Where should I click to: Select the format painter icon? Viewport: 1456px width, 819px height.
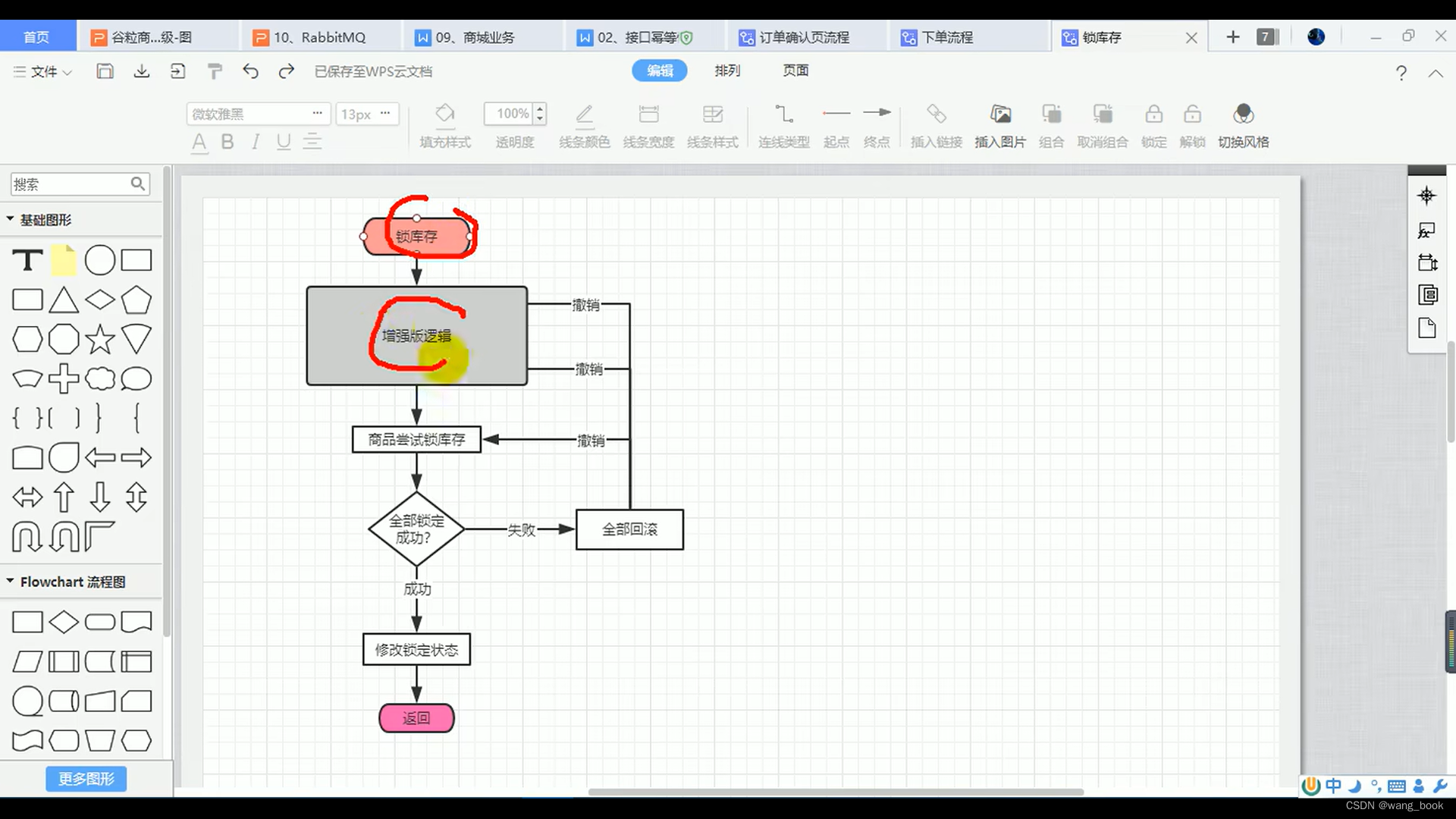[215, 71]
